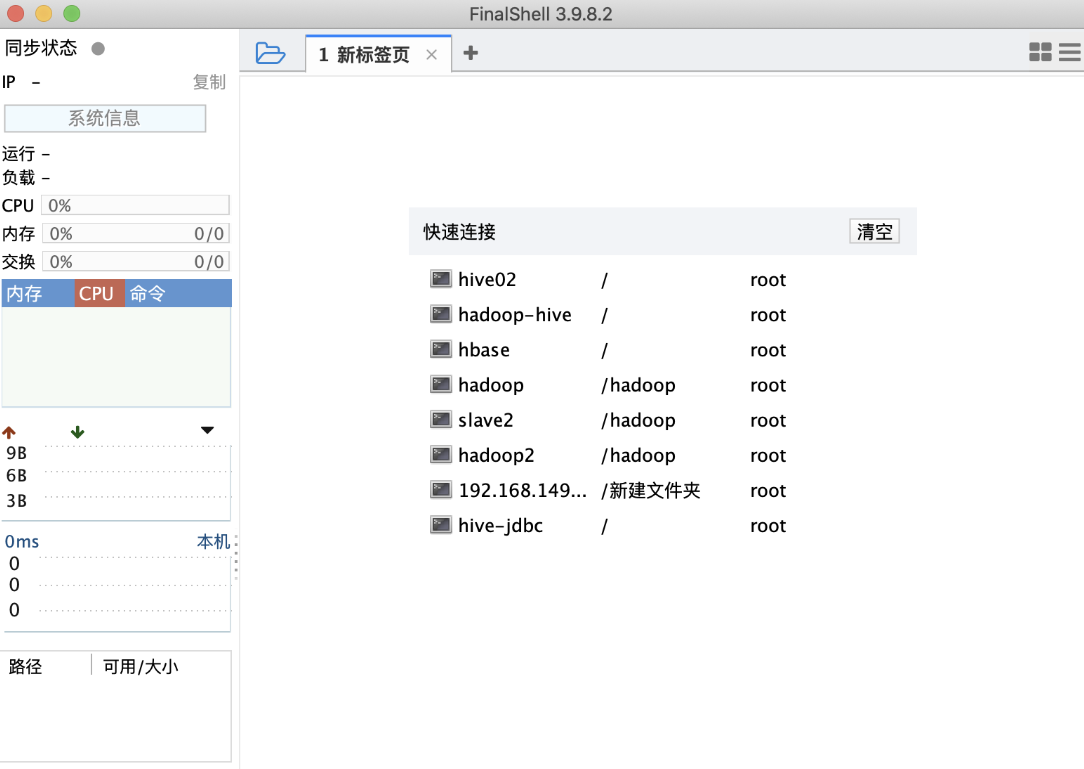Click the 复制 IP link

(x=209, y=82)
